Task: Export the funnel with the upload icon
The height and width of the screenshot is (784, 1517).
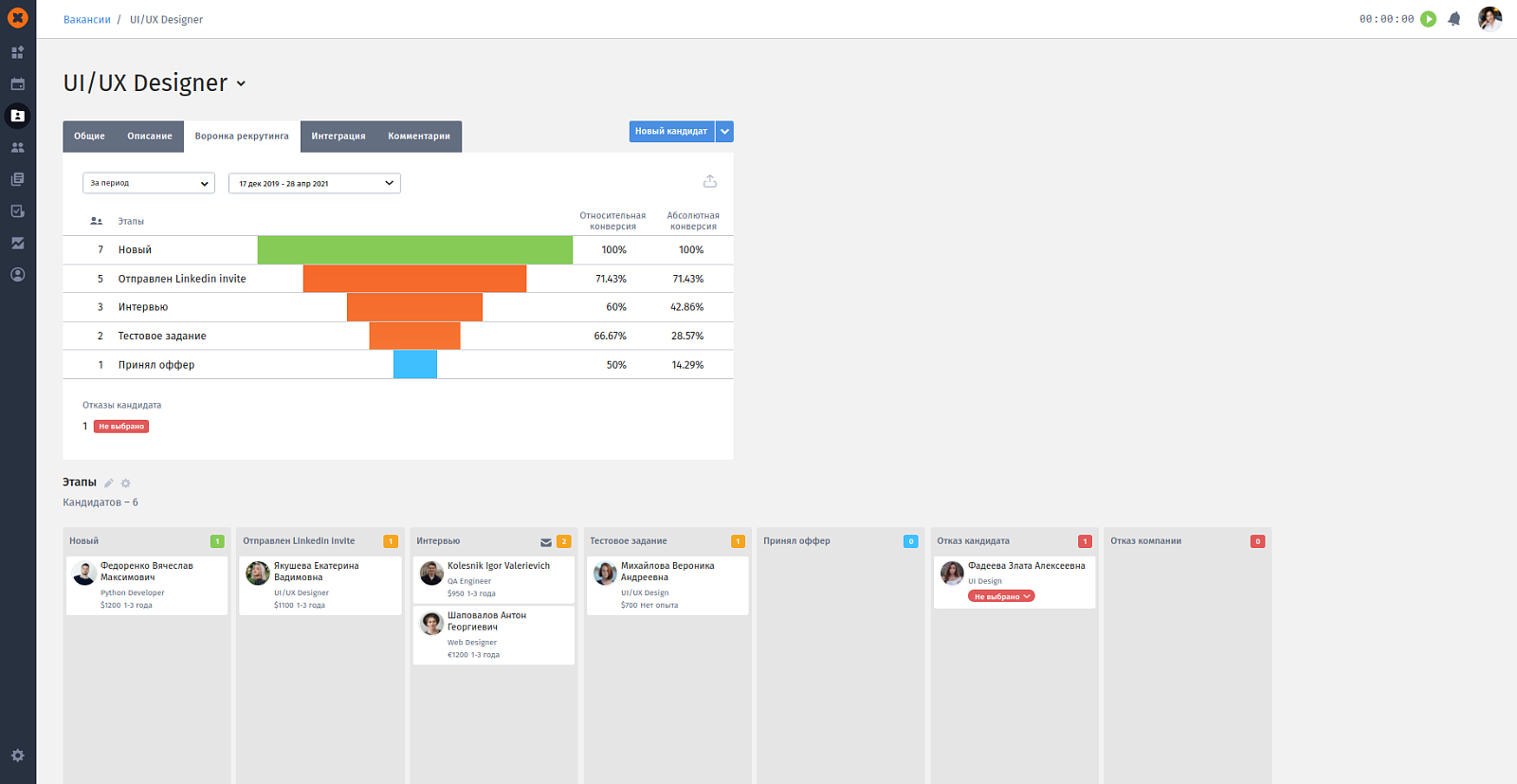Action: (709, 181)
